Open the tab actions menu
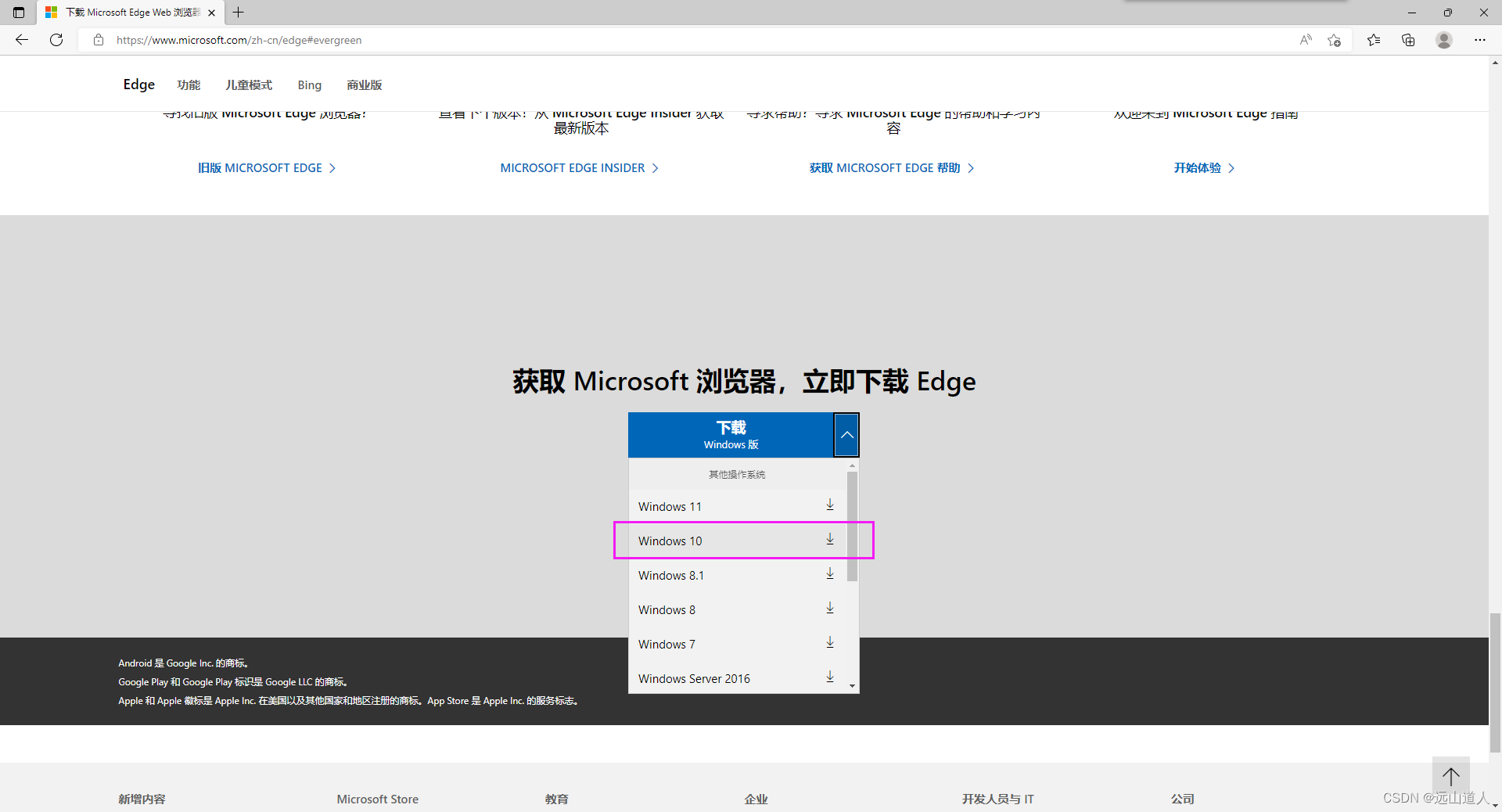1502x812 pixels. [x=19, y=13]
